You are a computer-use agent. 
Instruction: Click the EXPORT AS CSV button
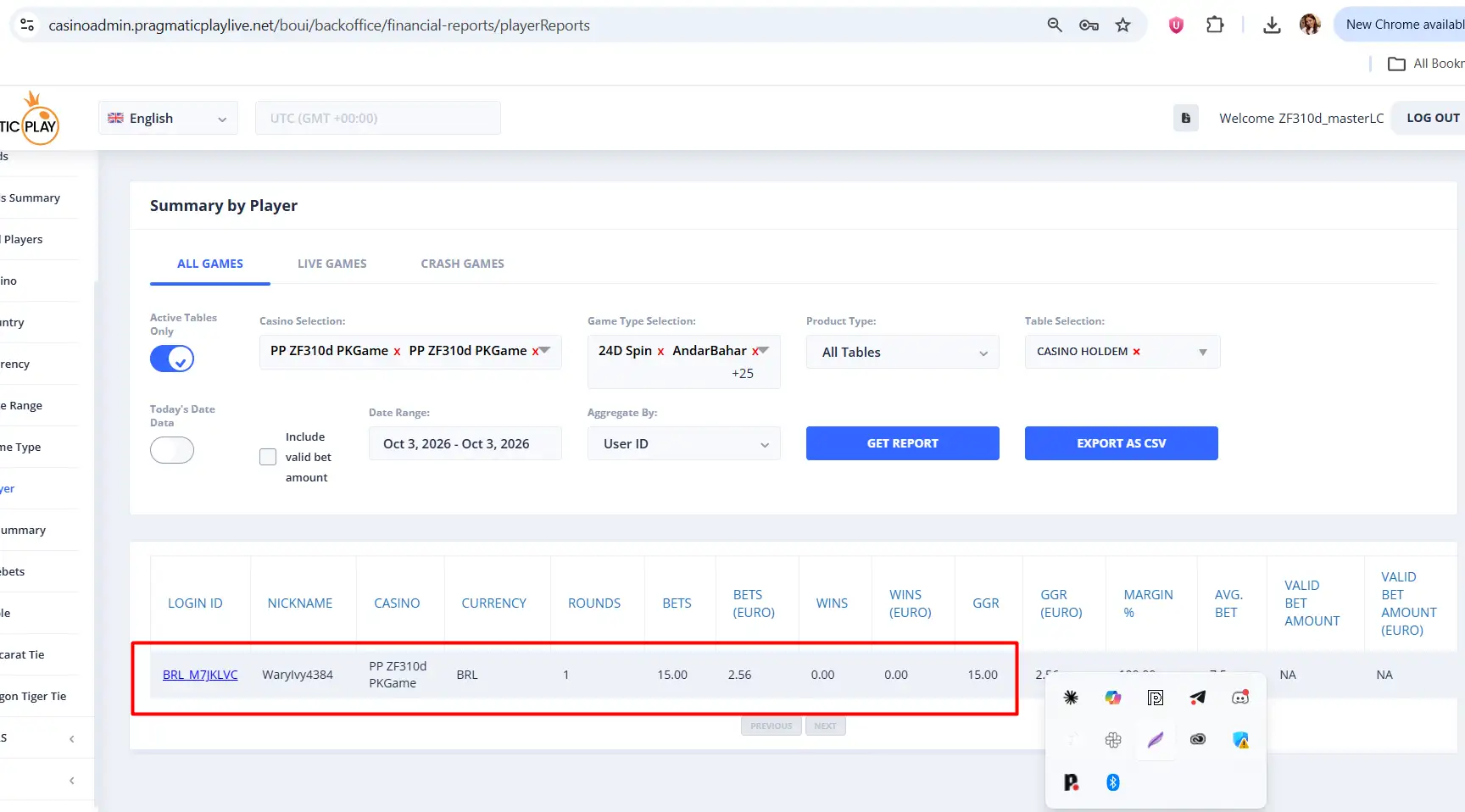pos(1121,443)
